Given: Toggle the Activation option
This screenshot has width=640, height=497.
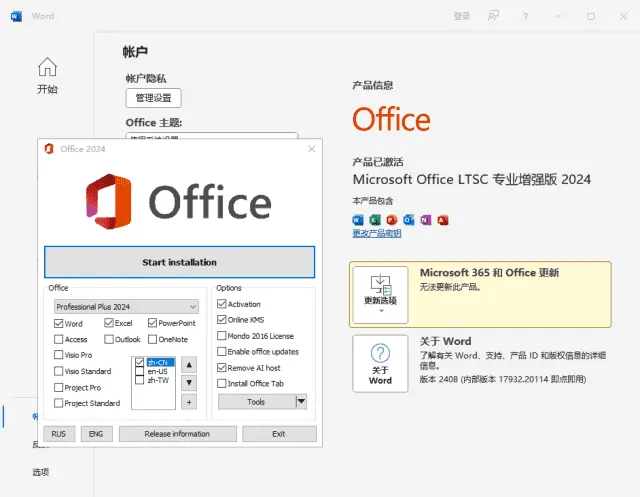Looking at the screenshot, I should [x=222, y=304].
